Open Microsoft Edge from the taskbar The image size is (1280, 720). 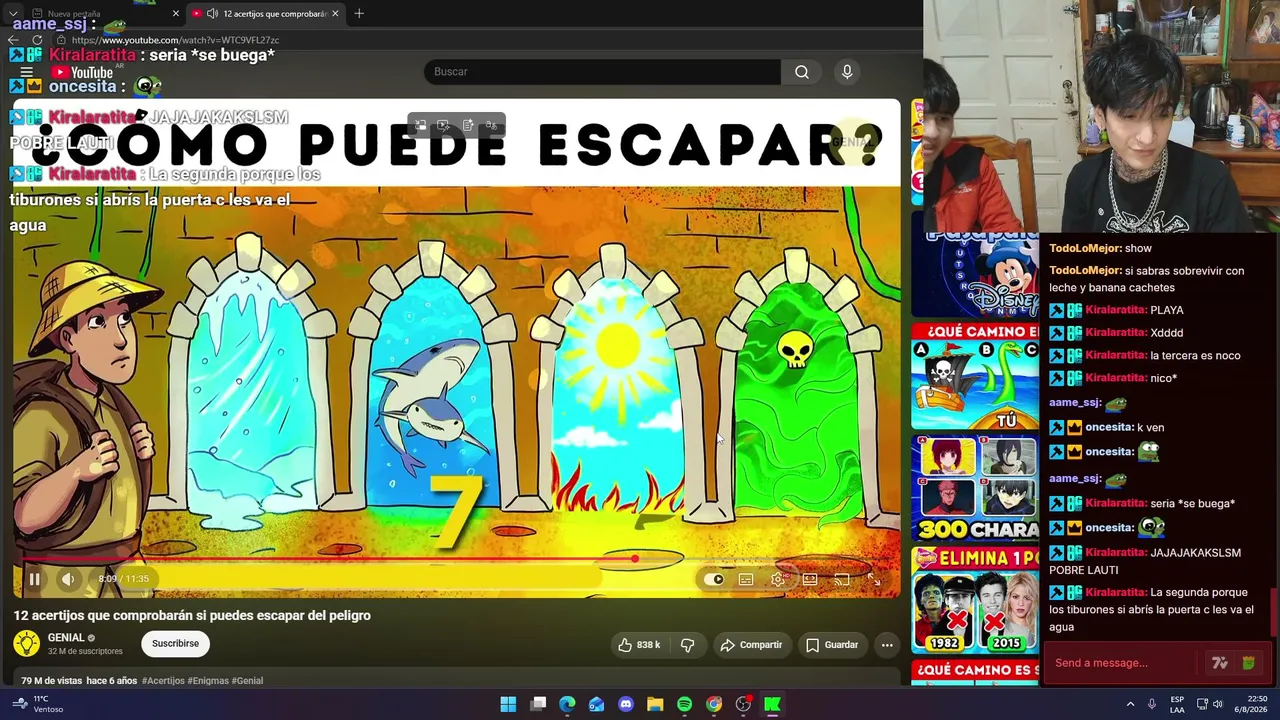[x=567, y=705]
